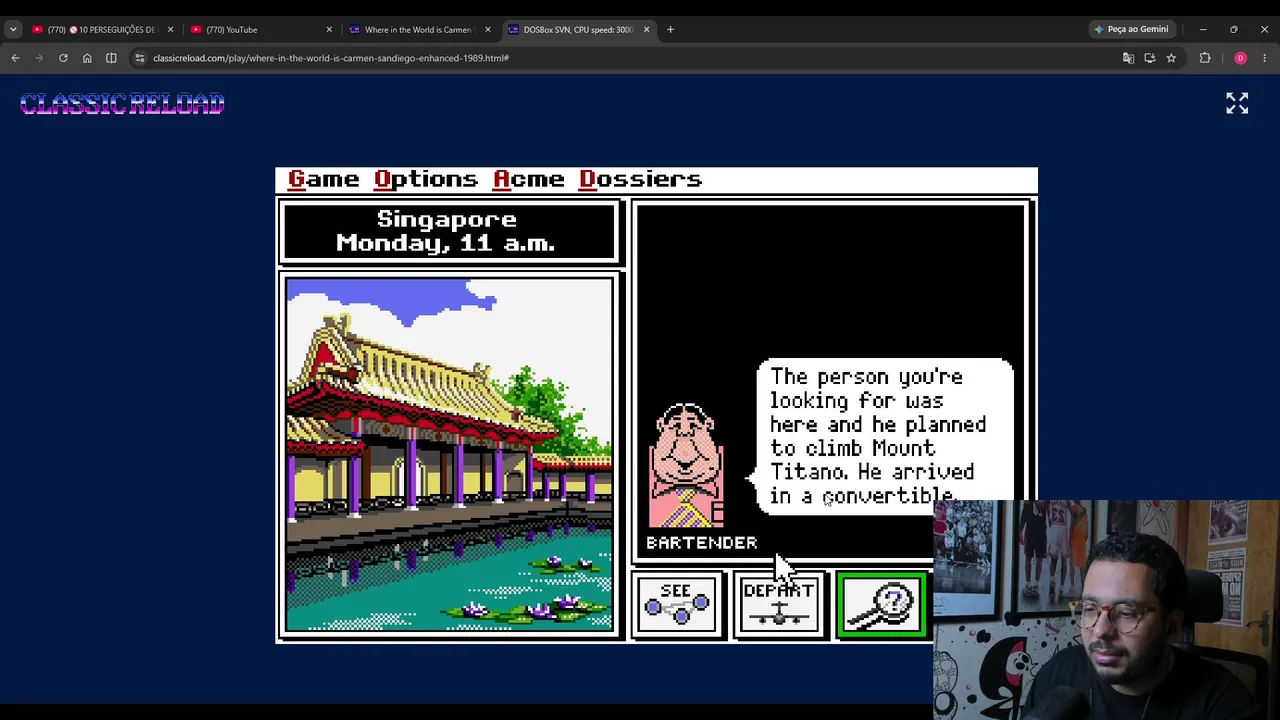Image resolution: width=1280 pixels, height=720 pixels.
Task: Reload the current page
Action: click(63, 58)
